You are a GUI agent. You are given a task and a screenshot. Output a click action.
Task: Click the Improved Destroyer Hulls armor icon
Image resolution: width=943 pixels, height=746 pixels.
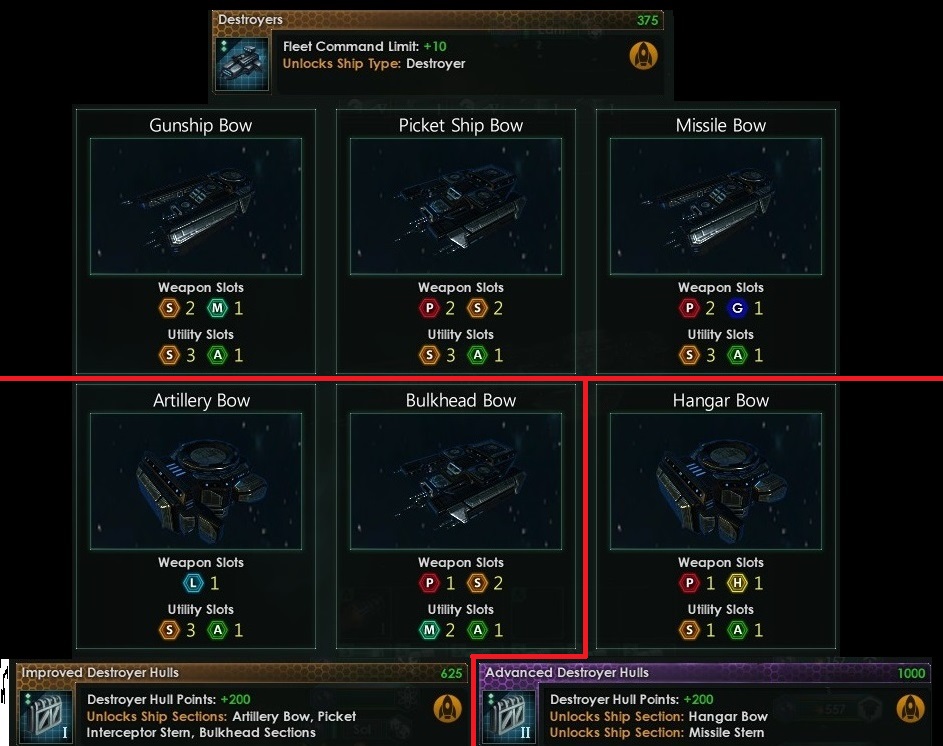46,717
